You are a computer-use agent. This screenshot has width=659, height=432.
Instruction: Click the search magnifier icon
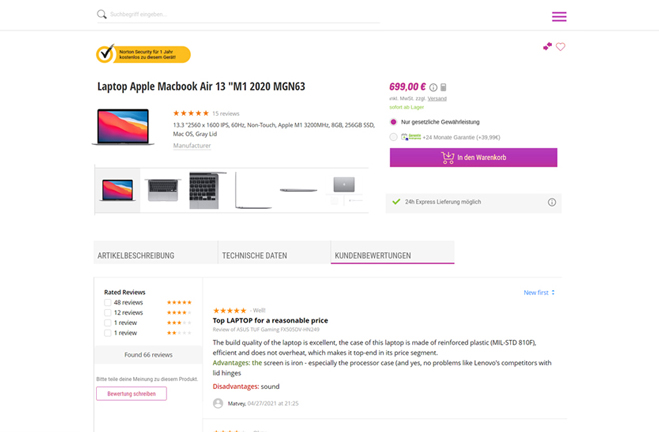[x=101, y=15]
